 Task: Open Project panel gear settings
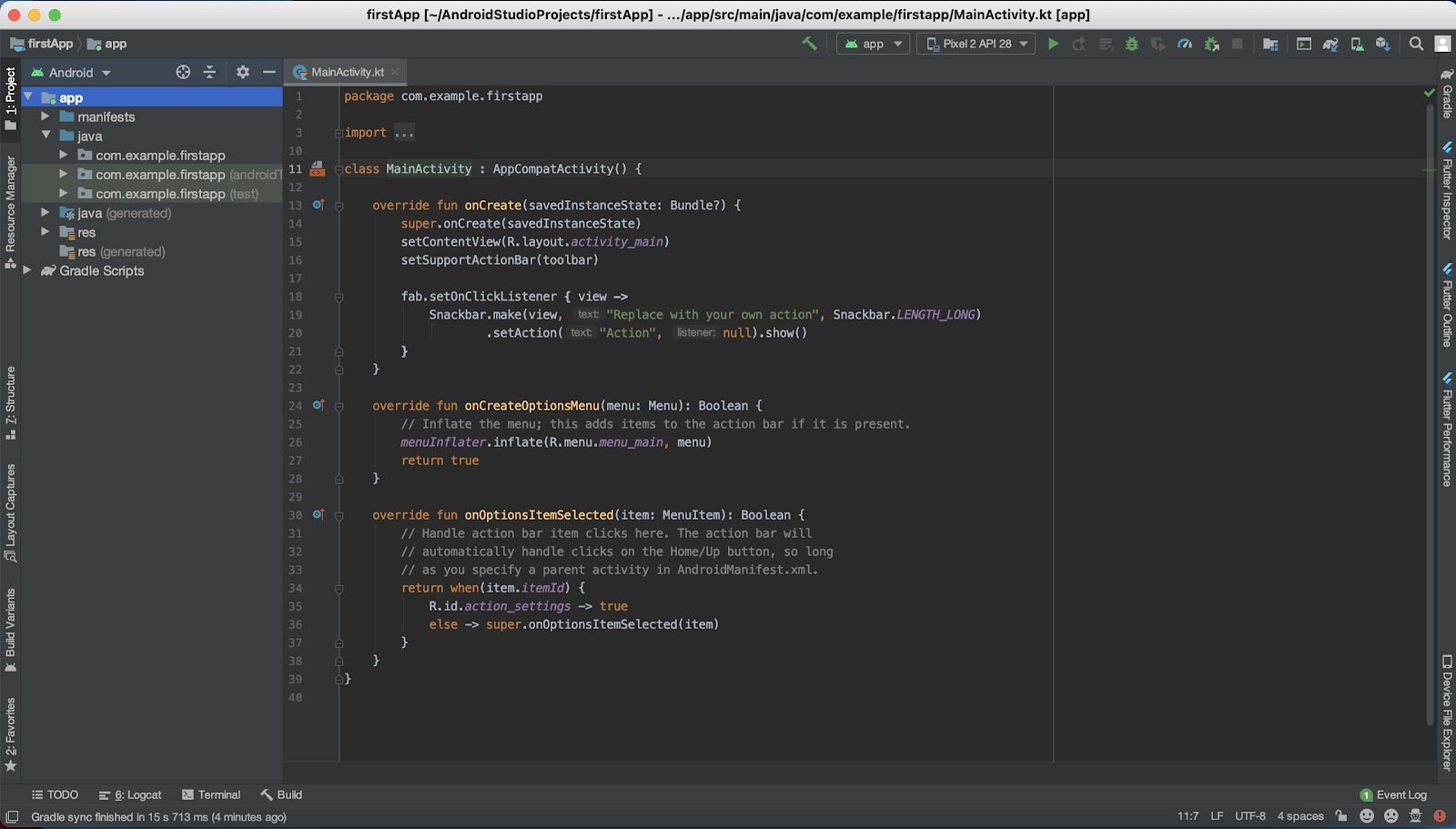[242, 72]
